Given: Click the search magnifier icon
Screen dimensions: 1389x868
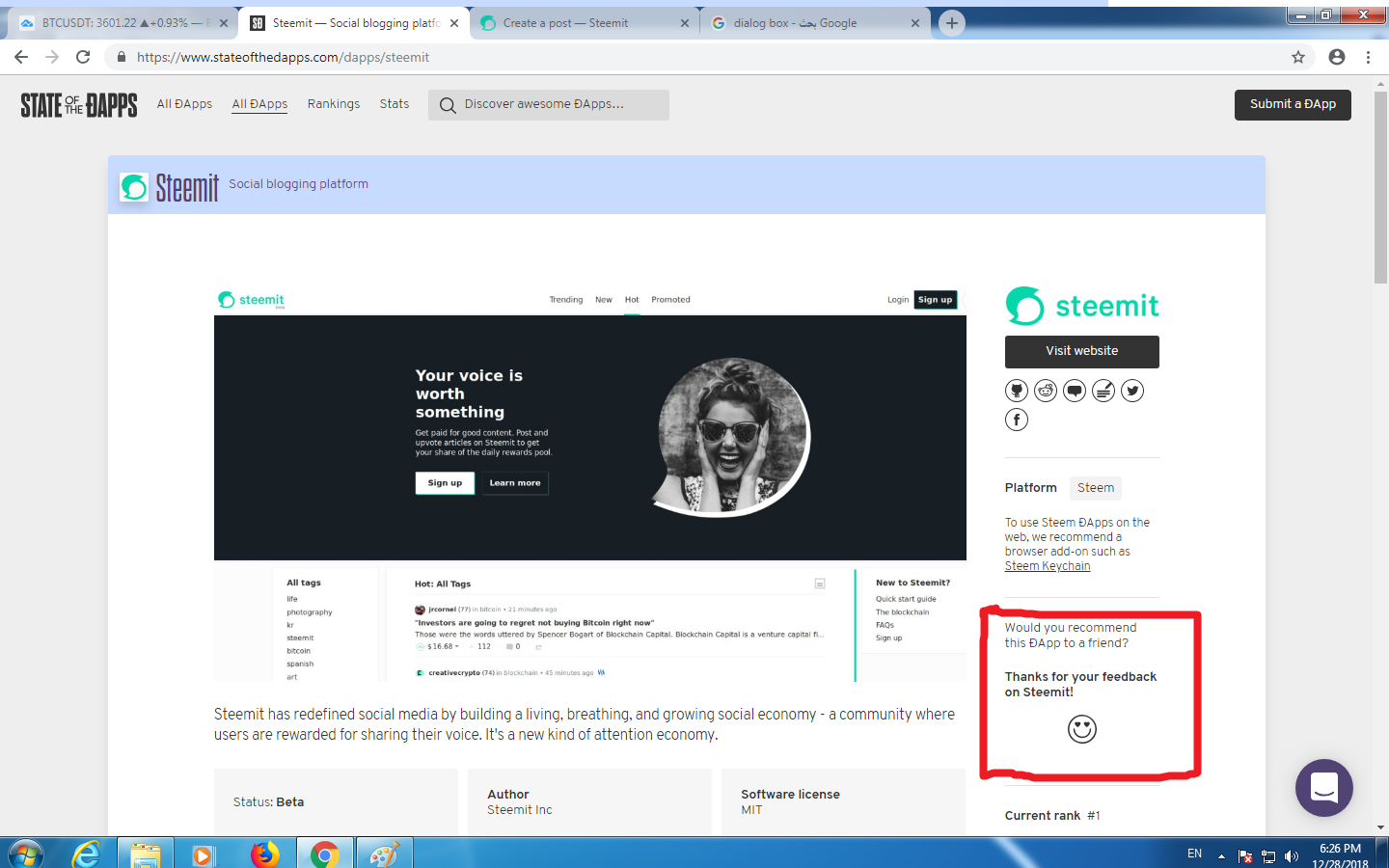Looking at the screenshot, I should point(448,105).
